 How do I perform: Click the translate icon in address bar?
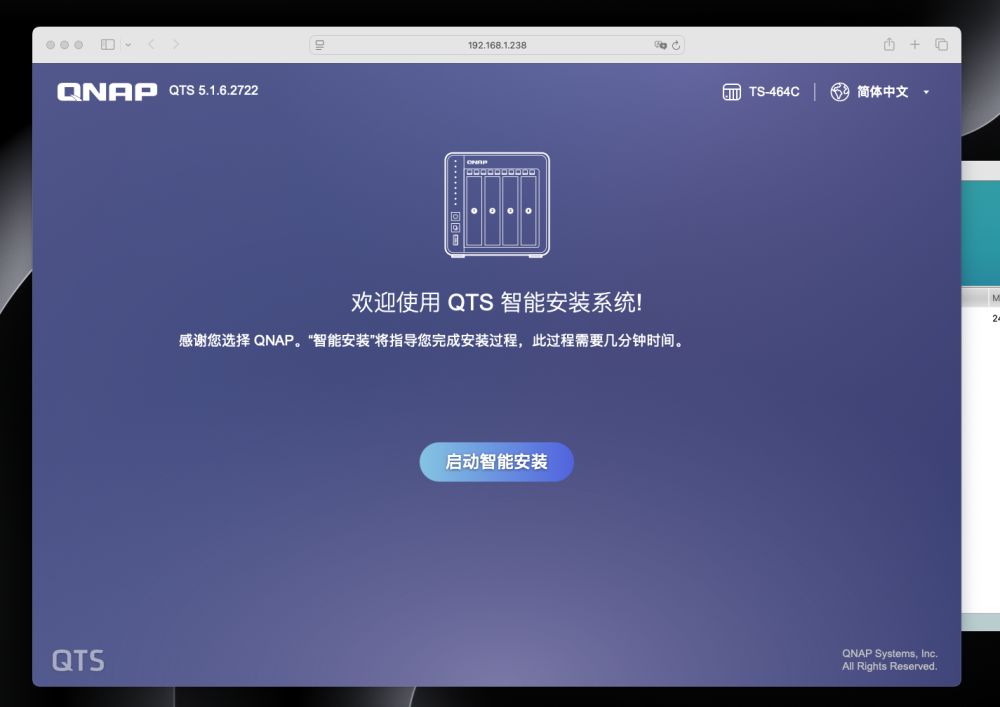click(x=660, y=45)
